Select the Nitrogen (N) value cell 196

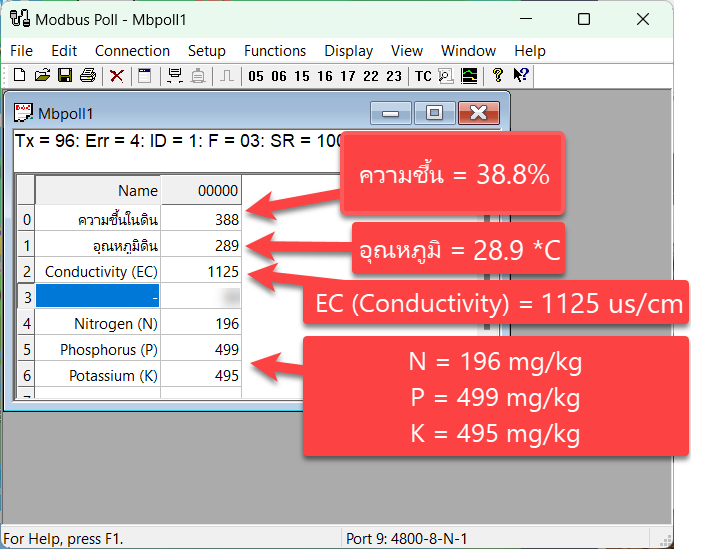[201, 324]
